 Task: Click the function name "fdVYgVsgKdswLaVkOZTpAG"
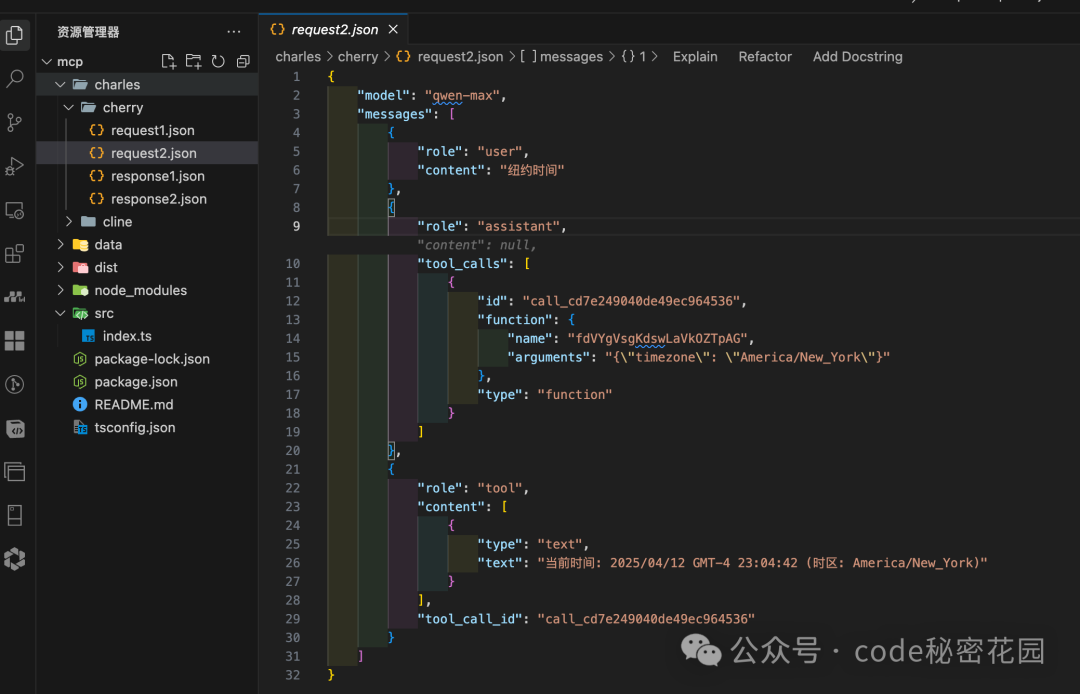tap(657, 338)
